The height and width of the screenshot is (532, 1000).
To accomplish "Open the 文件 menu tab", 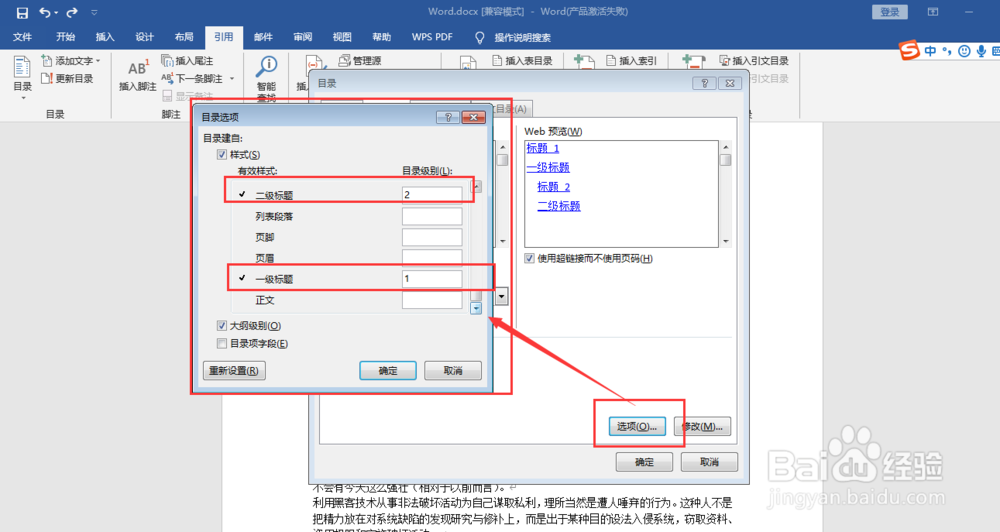I will click(x=22, y=37).
